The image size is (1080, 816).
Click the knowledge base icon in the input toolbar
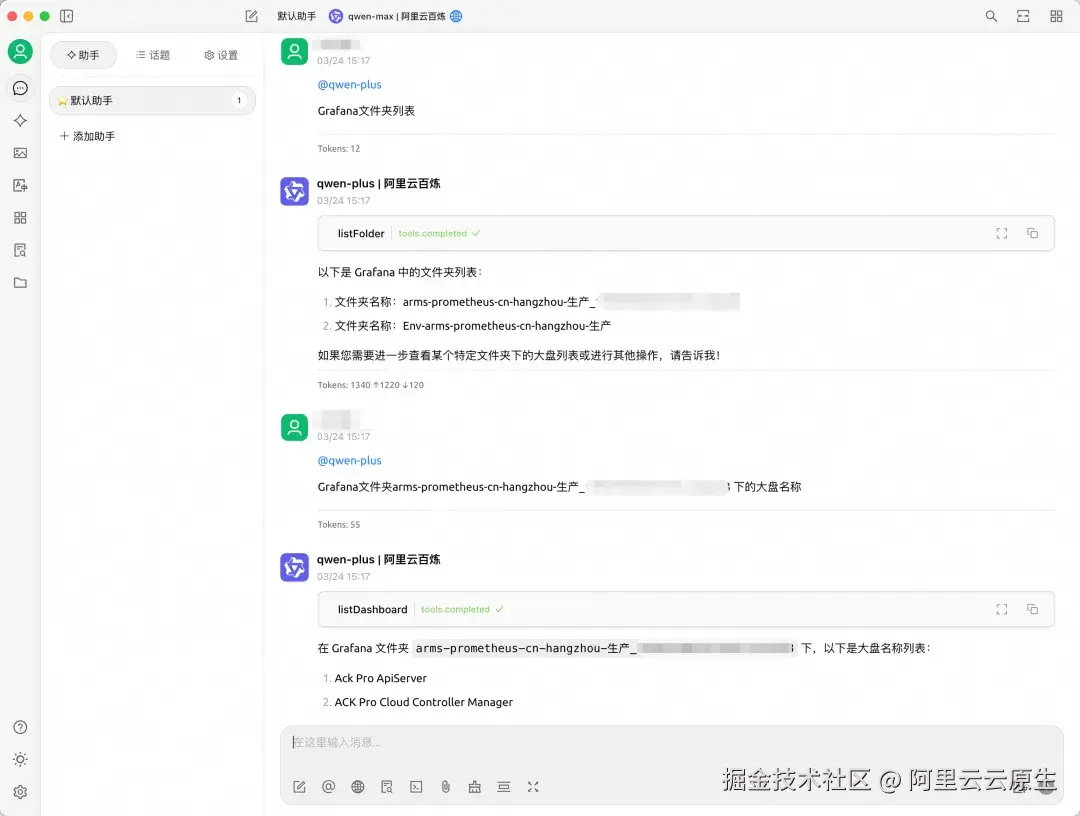click(387, 787)
